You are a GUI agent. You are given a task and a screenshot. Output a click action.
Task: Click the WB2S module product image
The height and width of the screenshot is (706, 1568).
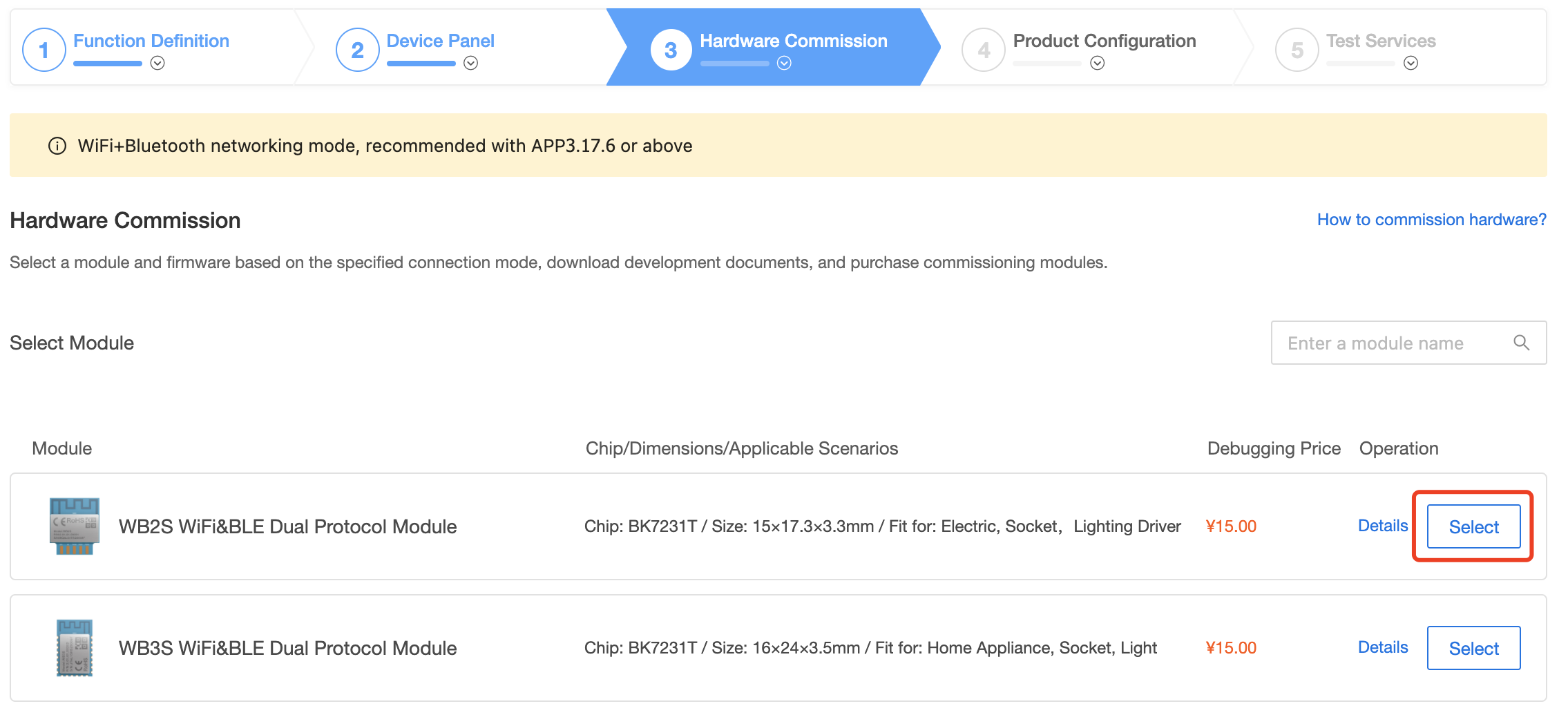click(74, 526)
